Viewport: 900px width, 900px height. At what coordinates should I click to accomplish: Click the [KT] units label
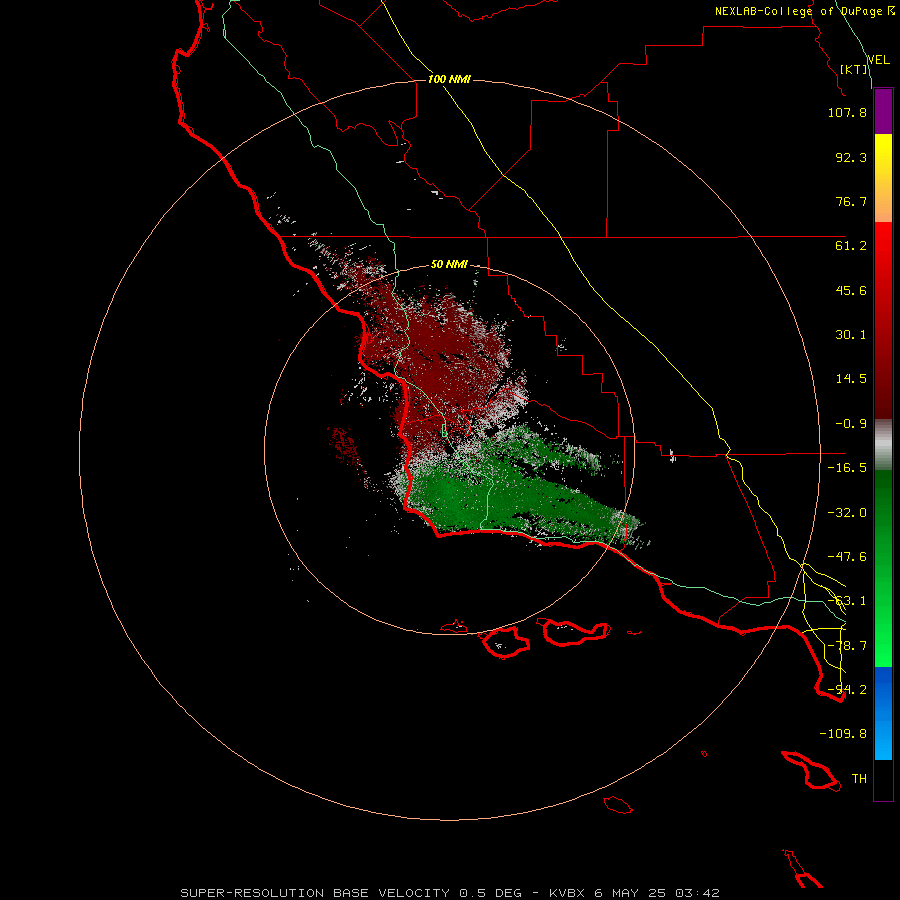pyautogui.click(x=854, y=69)
